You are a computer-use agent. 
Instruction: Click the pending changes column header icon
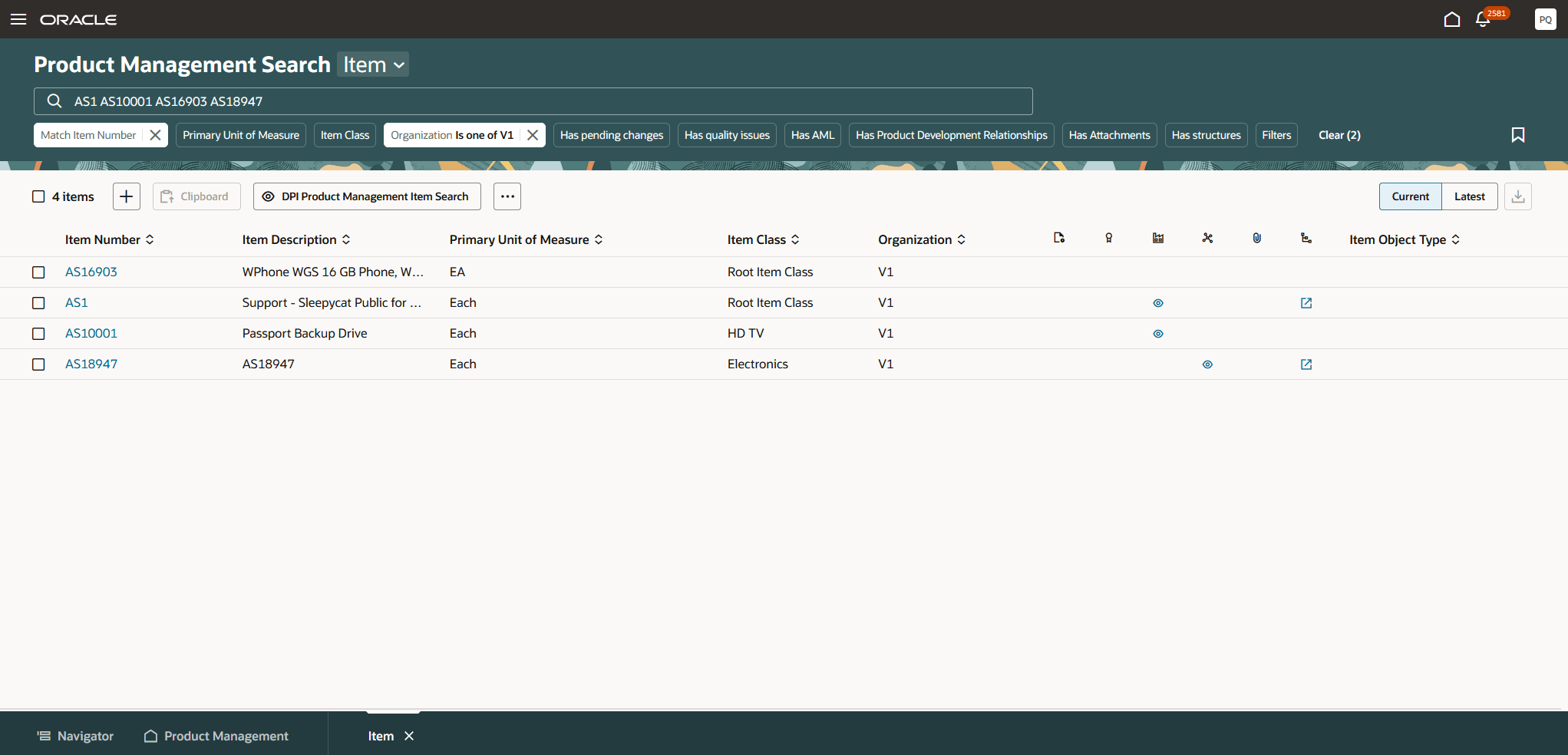click(x=1059, y=239)
